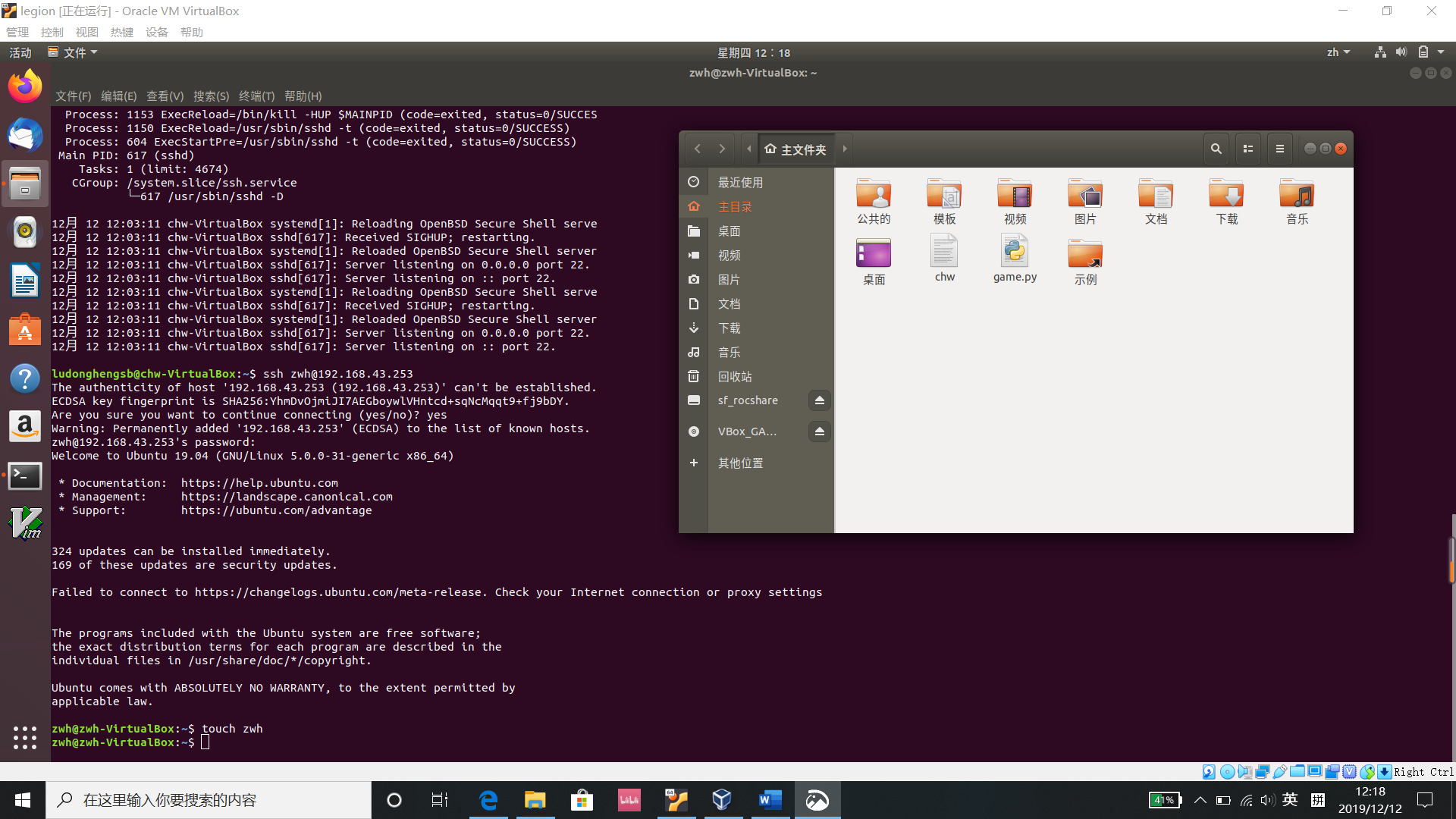Viewport: 1456px width, 819px height.
Task: Click 活动 activities button
Action: (x=20, y=52)
